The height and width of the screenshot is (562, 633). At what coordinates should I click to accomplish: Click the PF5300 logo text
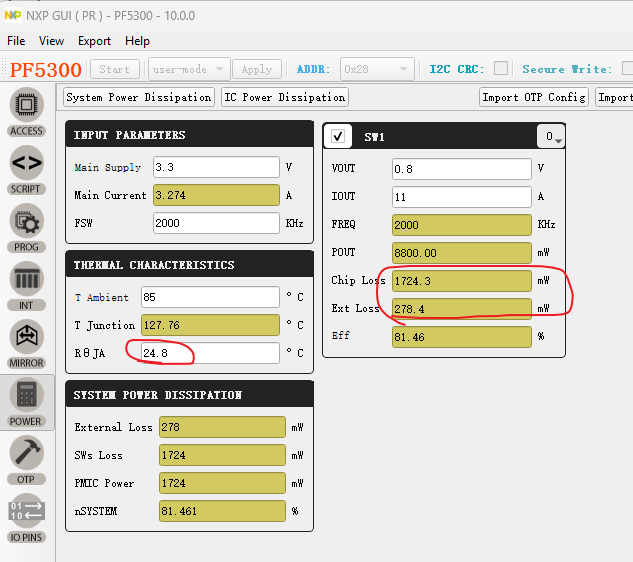(46, 69)
